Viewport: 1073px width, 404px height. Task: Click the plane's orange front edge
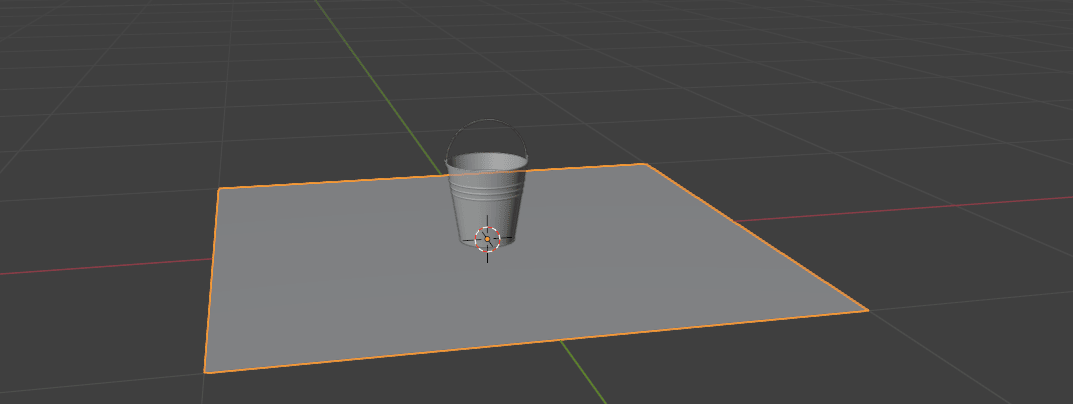(540, 342)
